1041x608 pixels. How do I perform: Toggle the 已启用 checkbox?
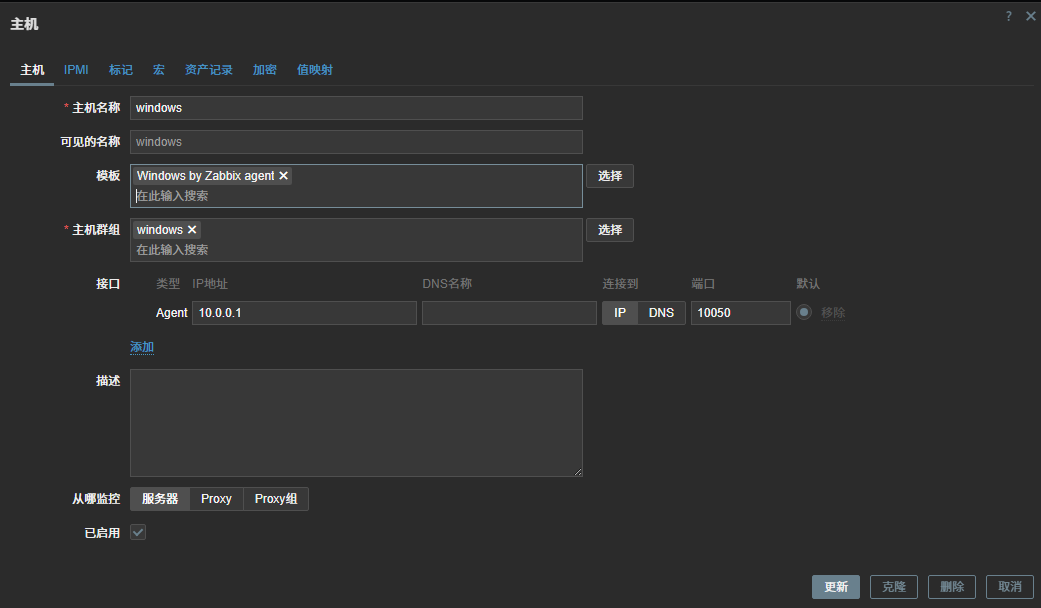click(x=138, y=532)
